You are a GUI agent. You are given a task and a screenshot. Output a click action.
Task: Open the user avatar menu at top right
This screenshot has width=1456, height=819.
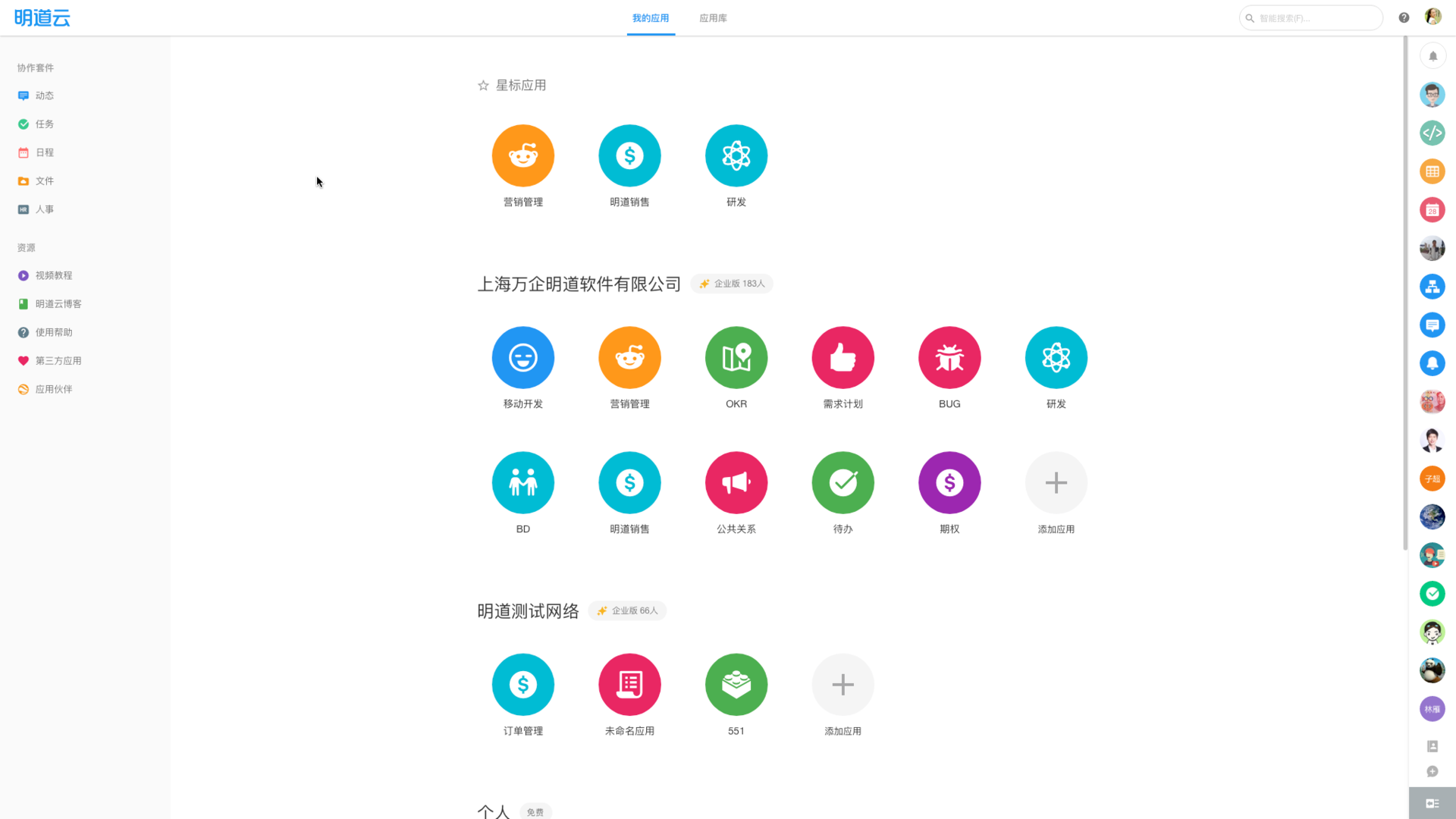pyautogui.click(x=1432, y=17)
